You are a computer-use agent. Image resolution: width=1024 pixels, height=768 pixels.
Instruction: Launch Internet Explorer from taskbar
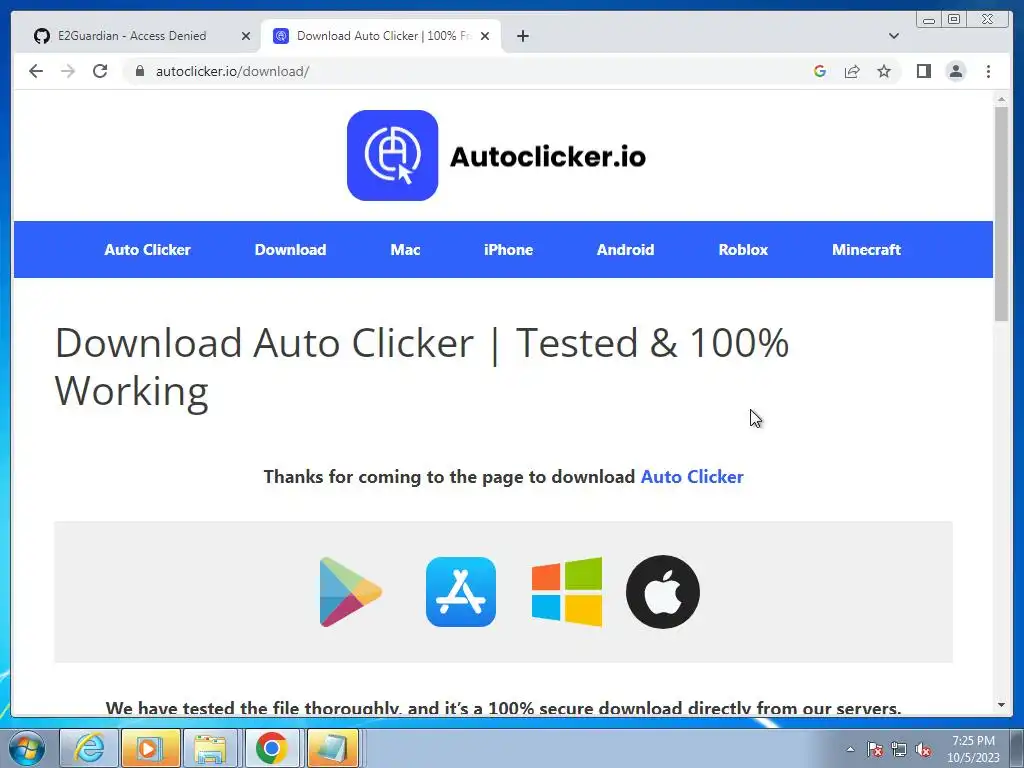(x=89, y=748)
